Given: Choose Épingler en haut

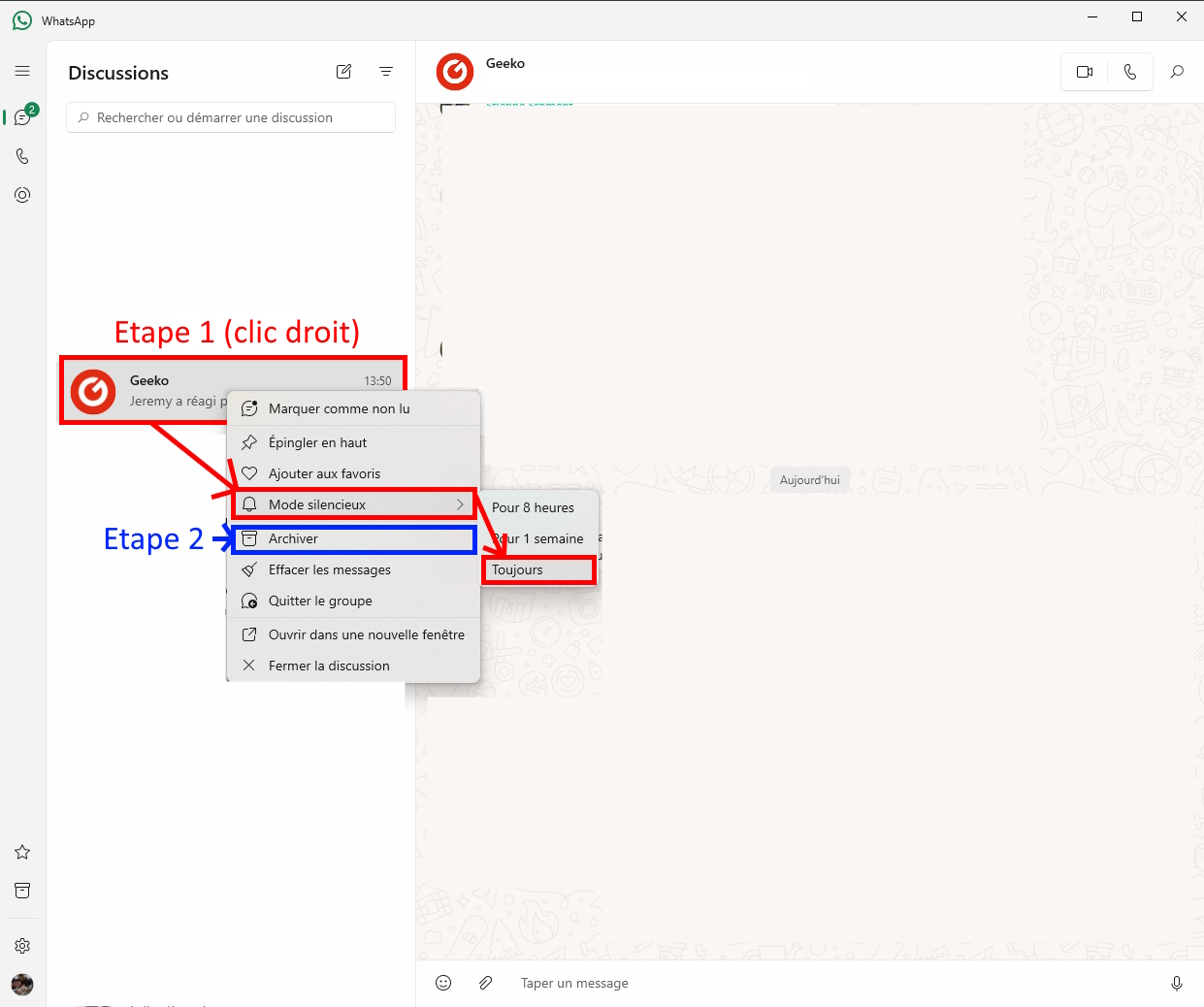Looking at the screenshot, I should [x=353, y=442].
